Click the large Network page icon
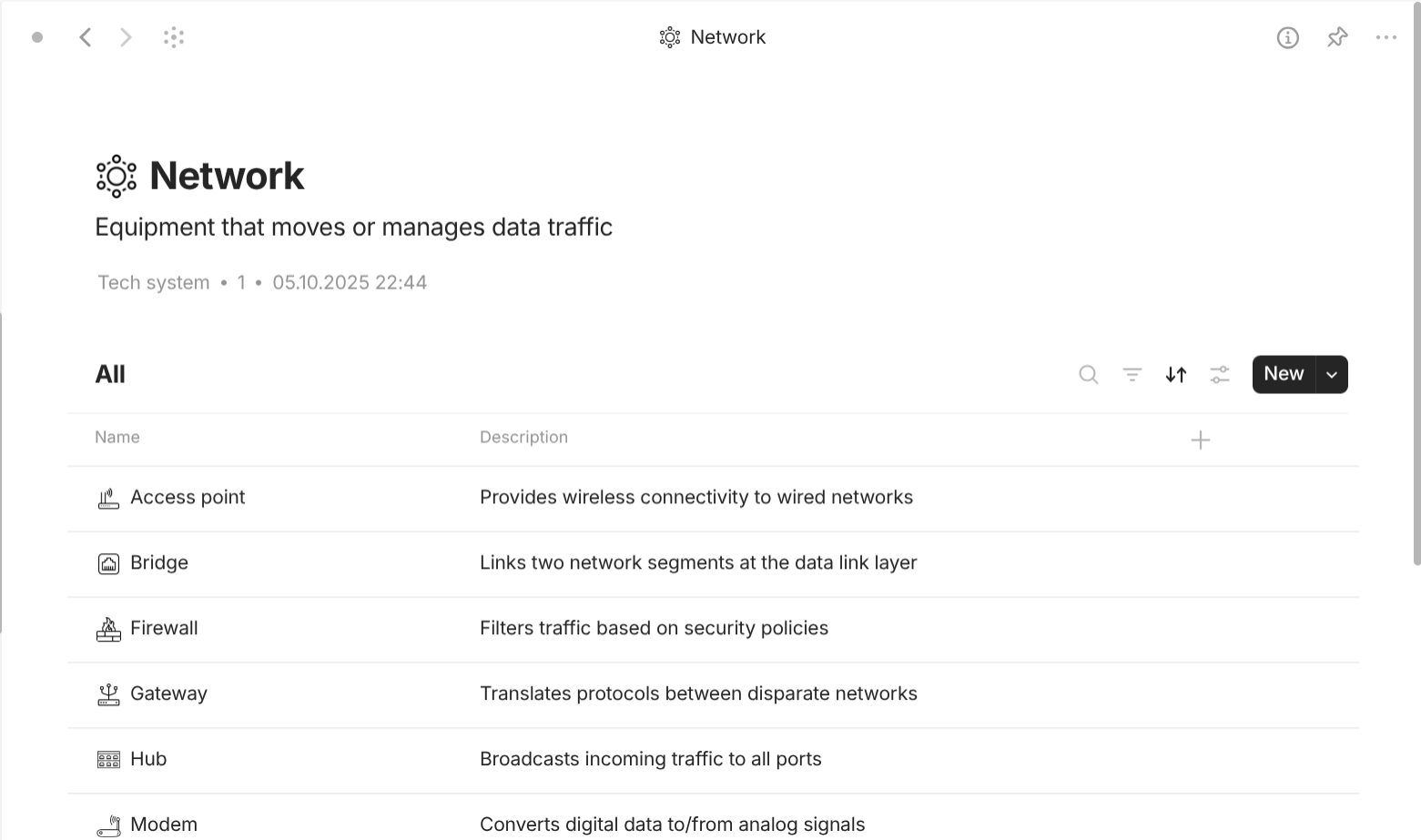The width and height of the screenshot is (1421, 840). [x=117, y=177]
